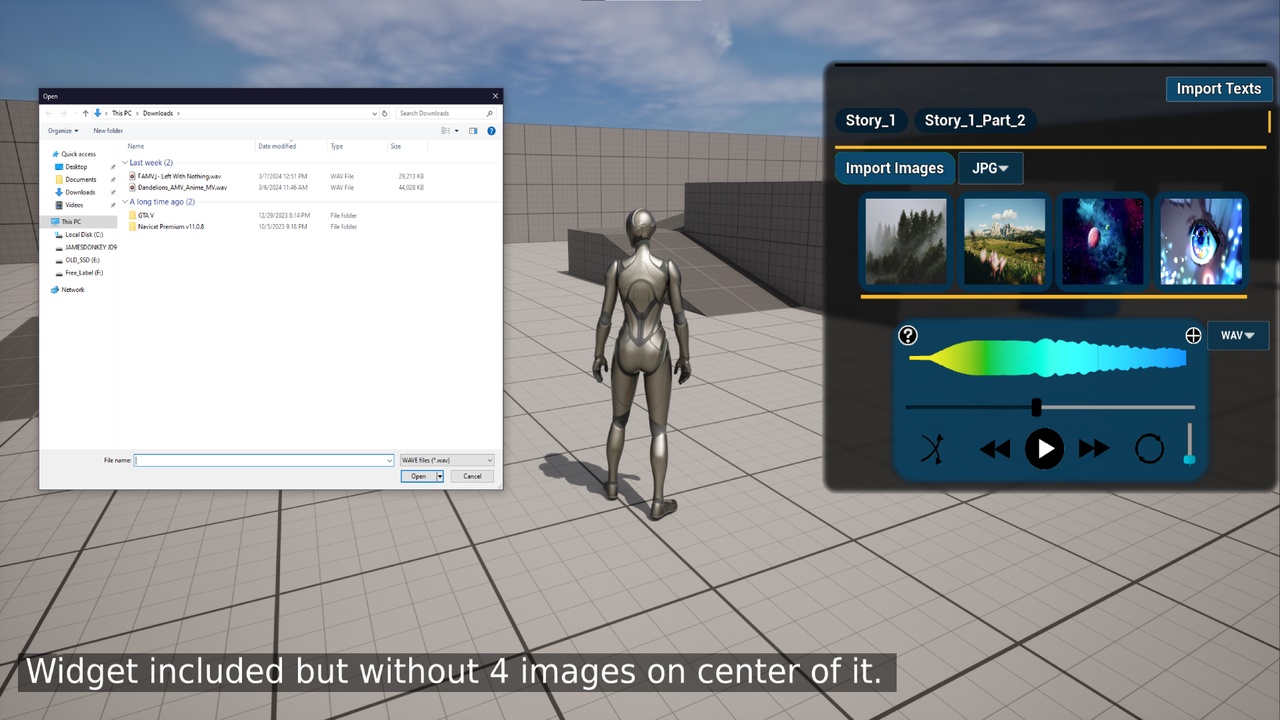Select the planet space image thumbnail
The image size is (1280, 720).
(x=1102, y=241)
